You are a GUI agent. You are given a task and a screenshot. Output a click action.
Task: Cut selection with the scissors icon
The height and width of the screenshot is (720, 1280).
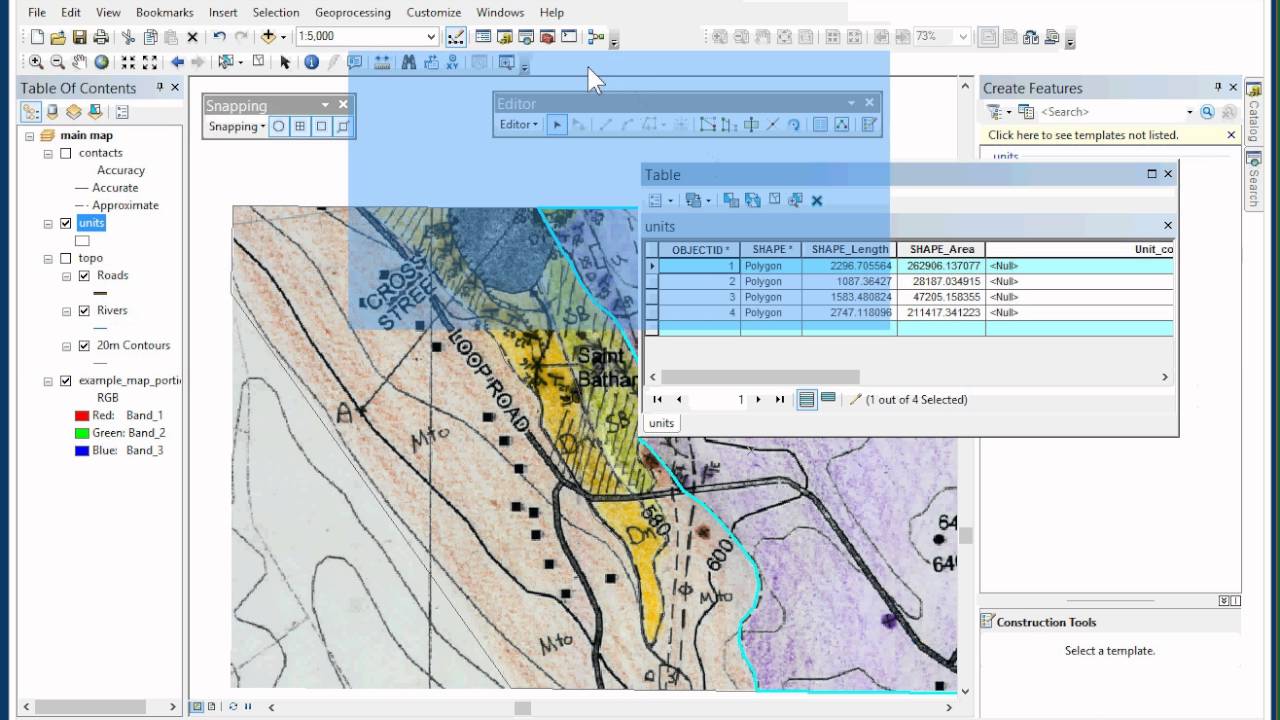click(128, 37)
